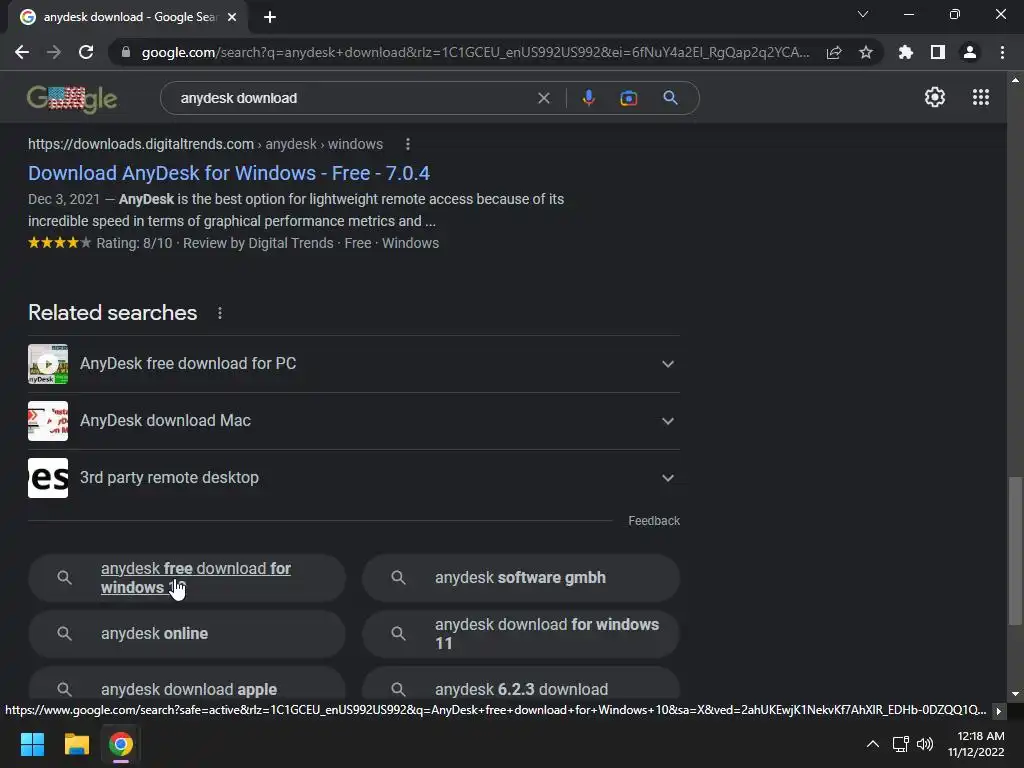Open a new browser tab
This screenshot has height=768, width=1024.
270,17
